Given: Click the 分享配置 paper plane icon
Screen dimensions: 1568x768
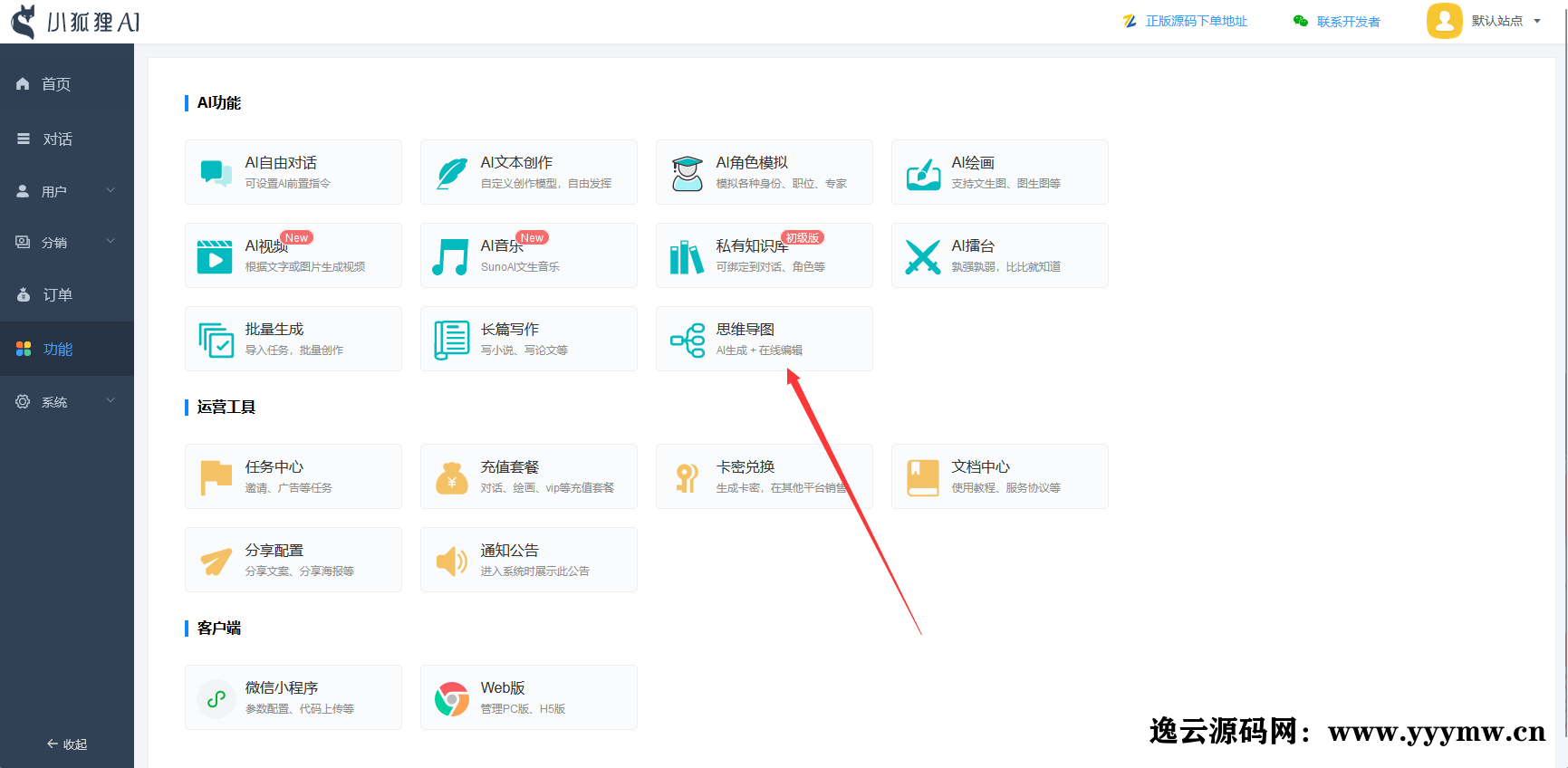Looking at the screenshot, I should [216, 562].
